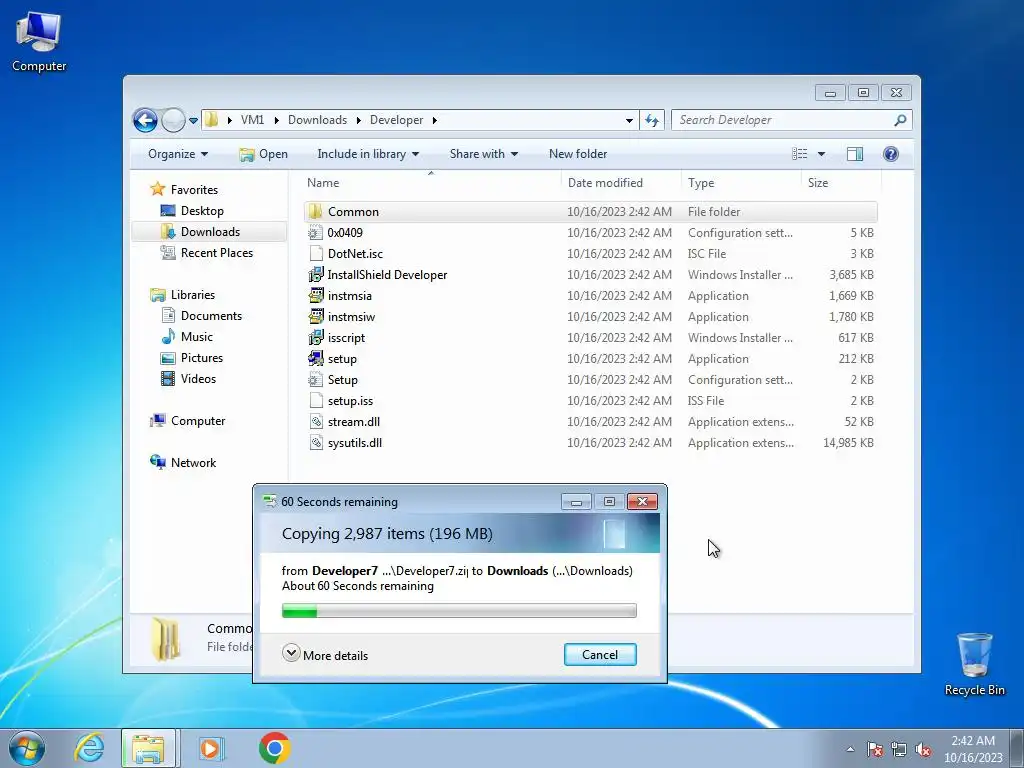Viewport: 1024px width, 768px height.
Task: Sort files by Date modified column
Action: click(620, 183)
